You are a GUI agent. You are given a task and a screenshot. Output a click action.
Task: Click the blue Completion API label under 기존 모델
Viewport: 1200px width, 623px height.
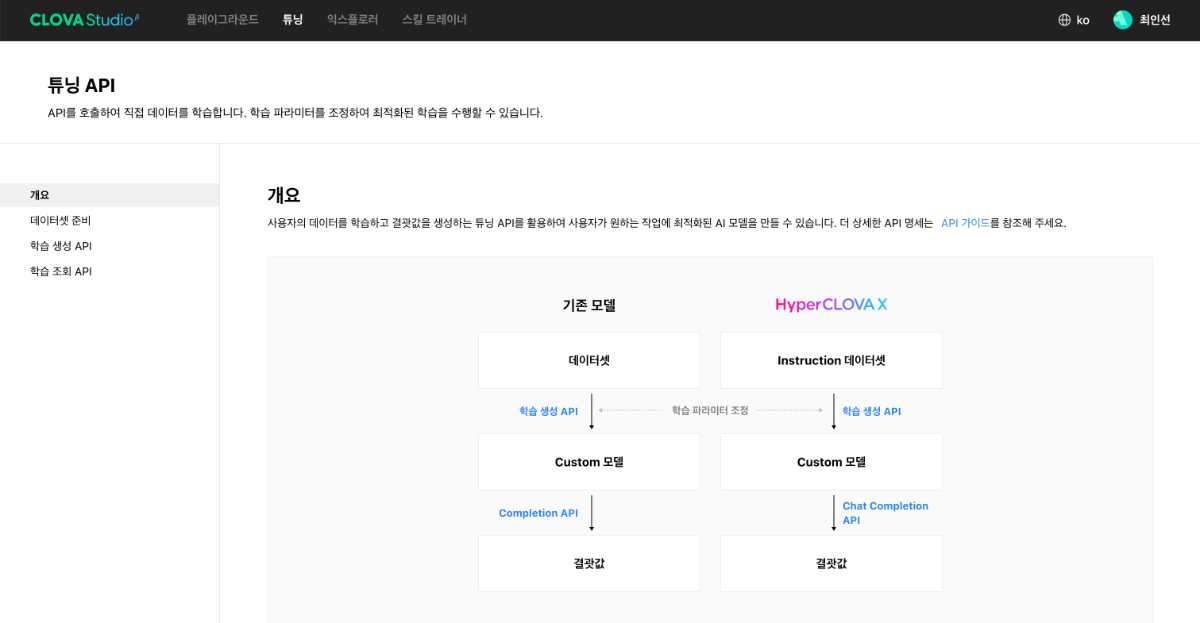coord(538,513)
